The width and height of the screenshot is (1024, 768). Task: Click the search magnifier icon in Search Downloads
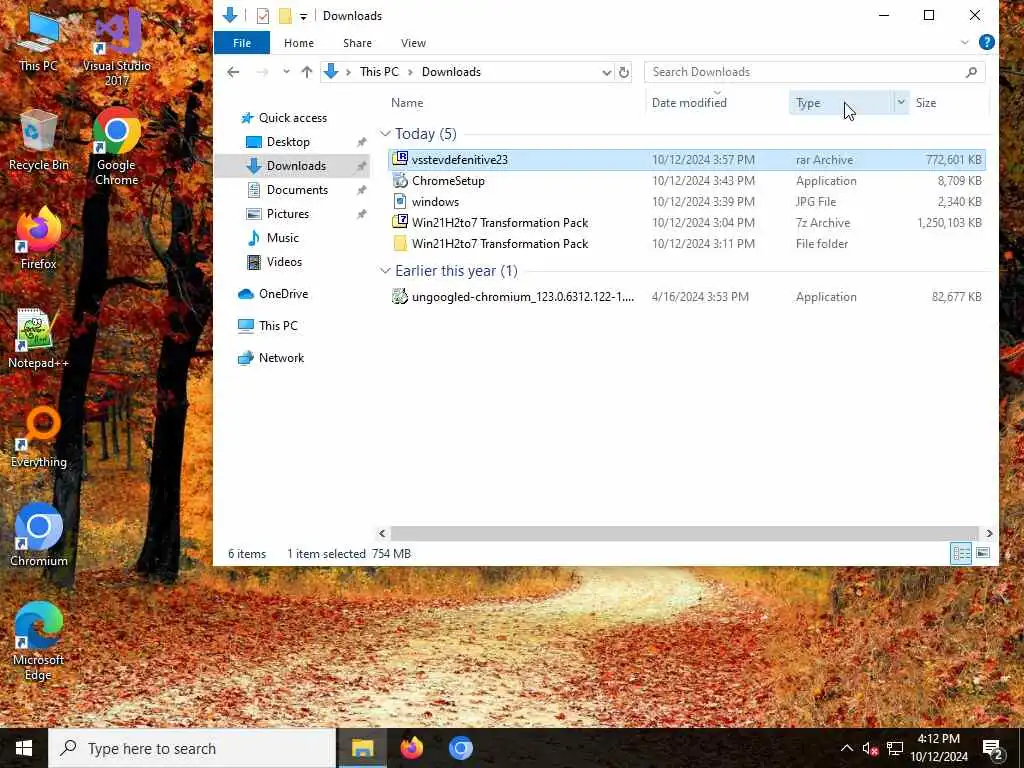971,72
